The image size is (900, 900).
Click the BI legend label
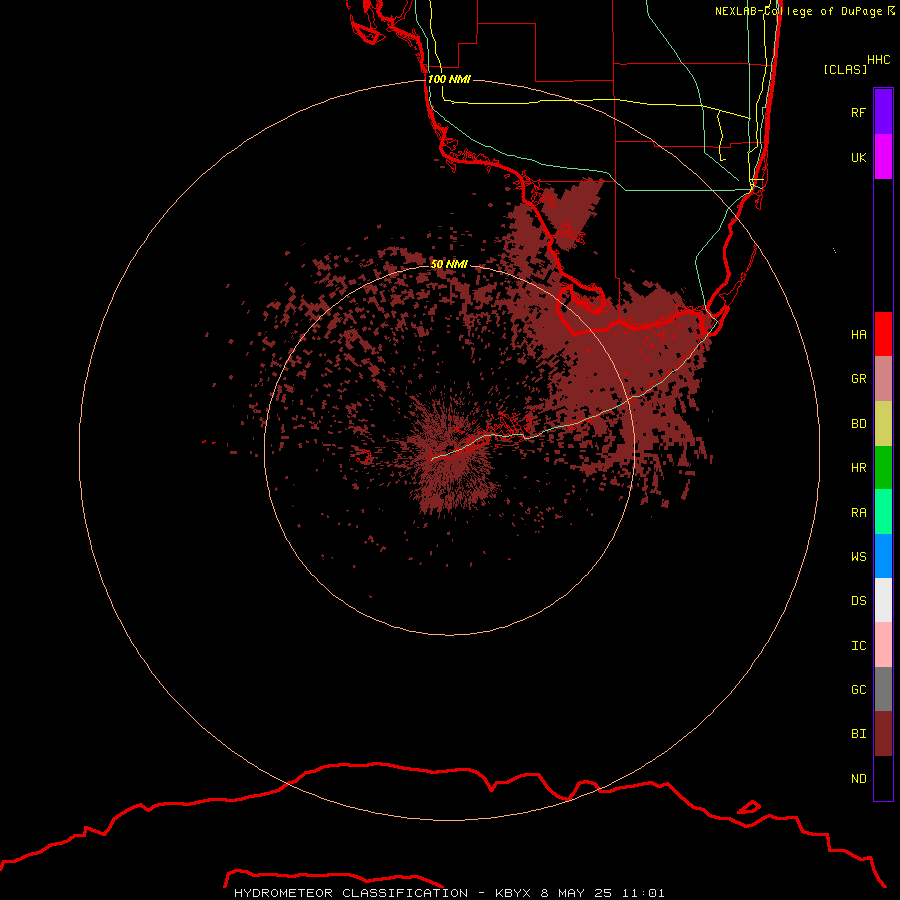(x=858, y=734)
